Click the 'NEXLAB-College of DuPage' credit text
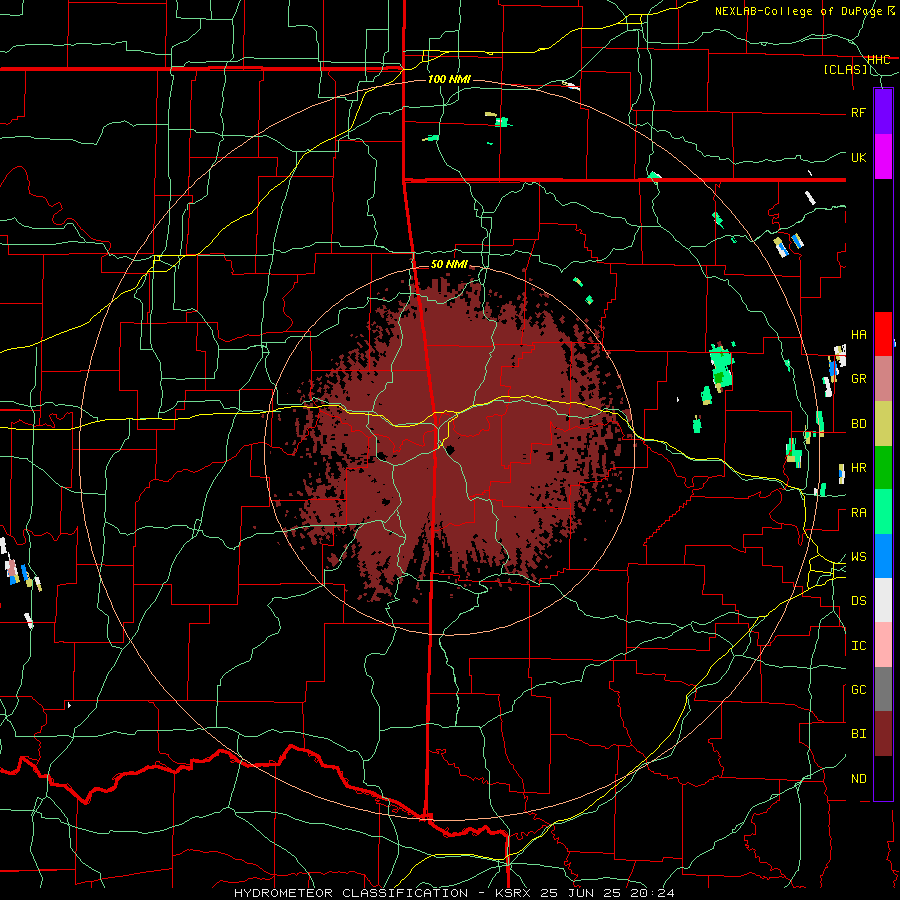This screenshot has height=900, width=900. coord(799,11)
